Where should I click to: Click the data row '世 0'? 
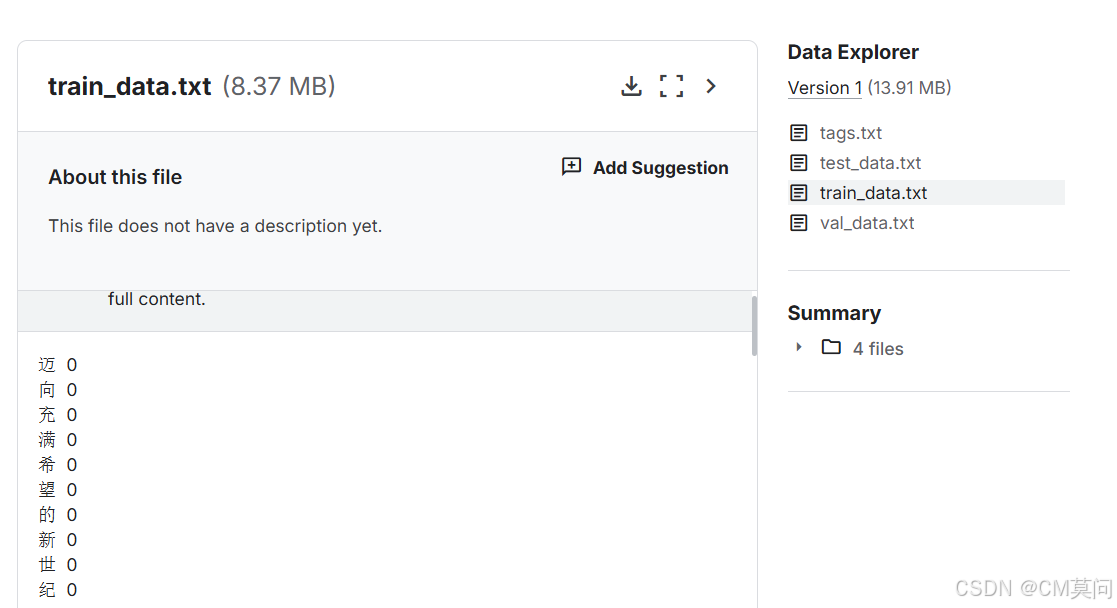(58, 565)
